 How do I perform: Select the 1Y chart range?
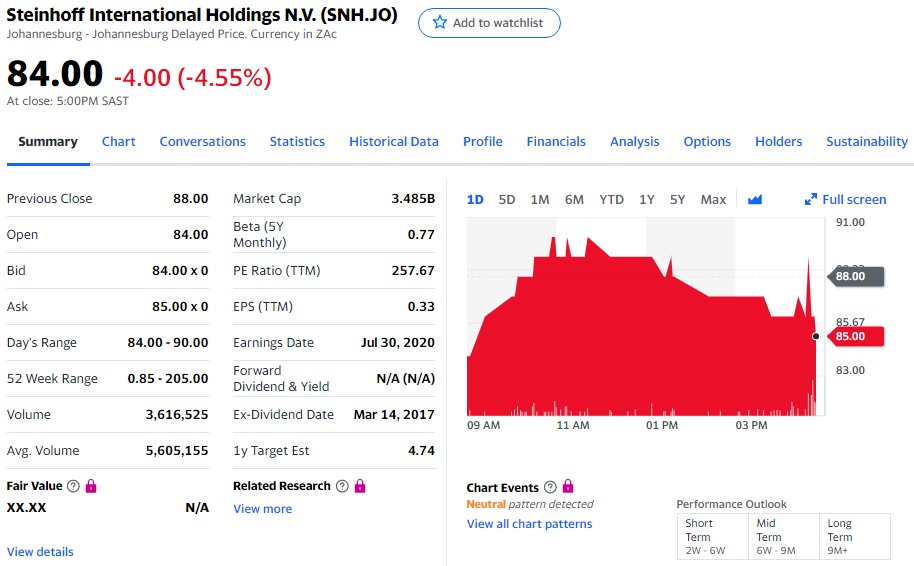646,200
